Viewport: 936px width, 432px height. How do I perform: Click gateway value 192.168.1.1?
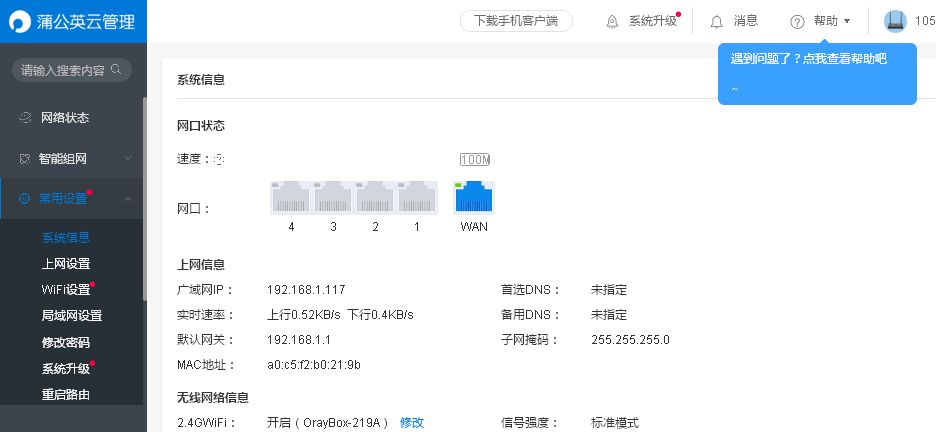click(x=298, y=340)
